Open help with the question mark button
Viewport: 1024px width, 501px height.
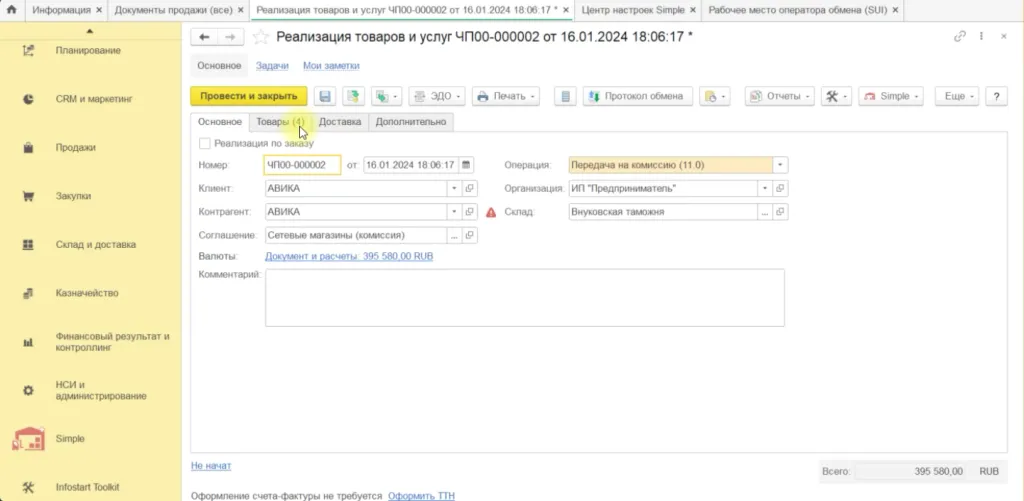click(996, 96)
